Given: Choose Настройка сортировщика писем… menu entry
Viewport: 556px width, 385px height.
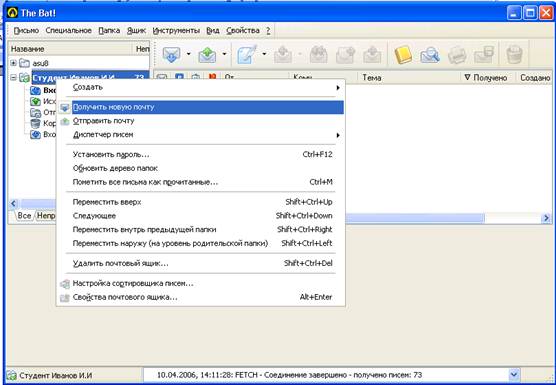Looking at the screenshot, I should click(x=201, y=284).
